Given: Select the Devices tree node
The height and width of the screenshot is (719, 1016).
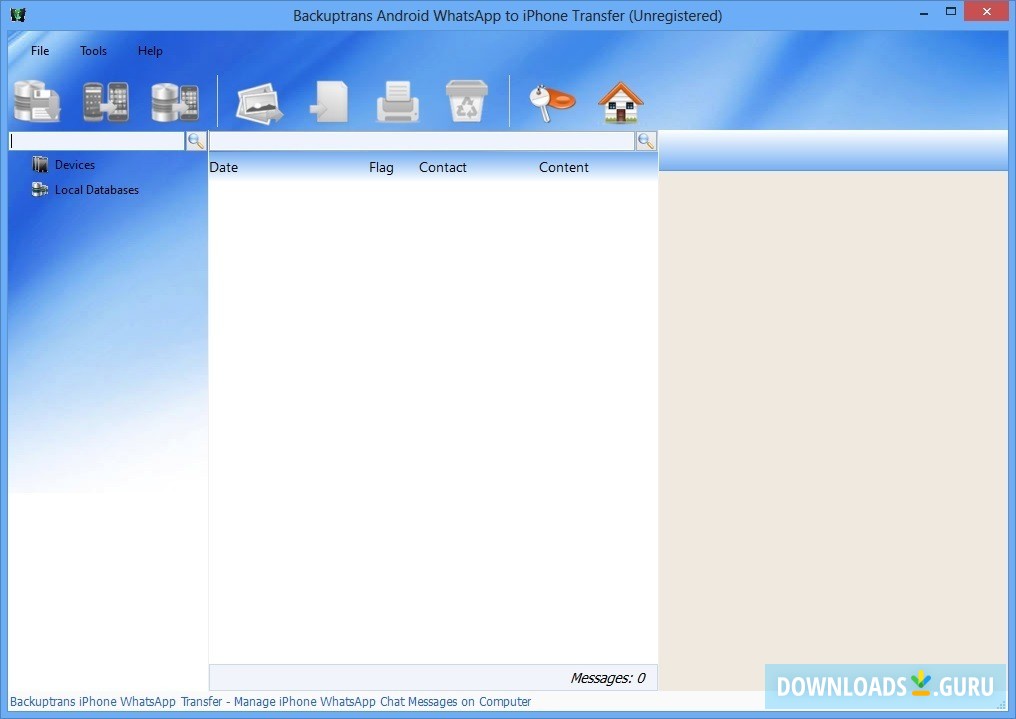Looking at the screenshot, I should pos(75,165).
